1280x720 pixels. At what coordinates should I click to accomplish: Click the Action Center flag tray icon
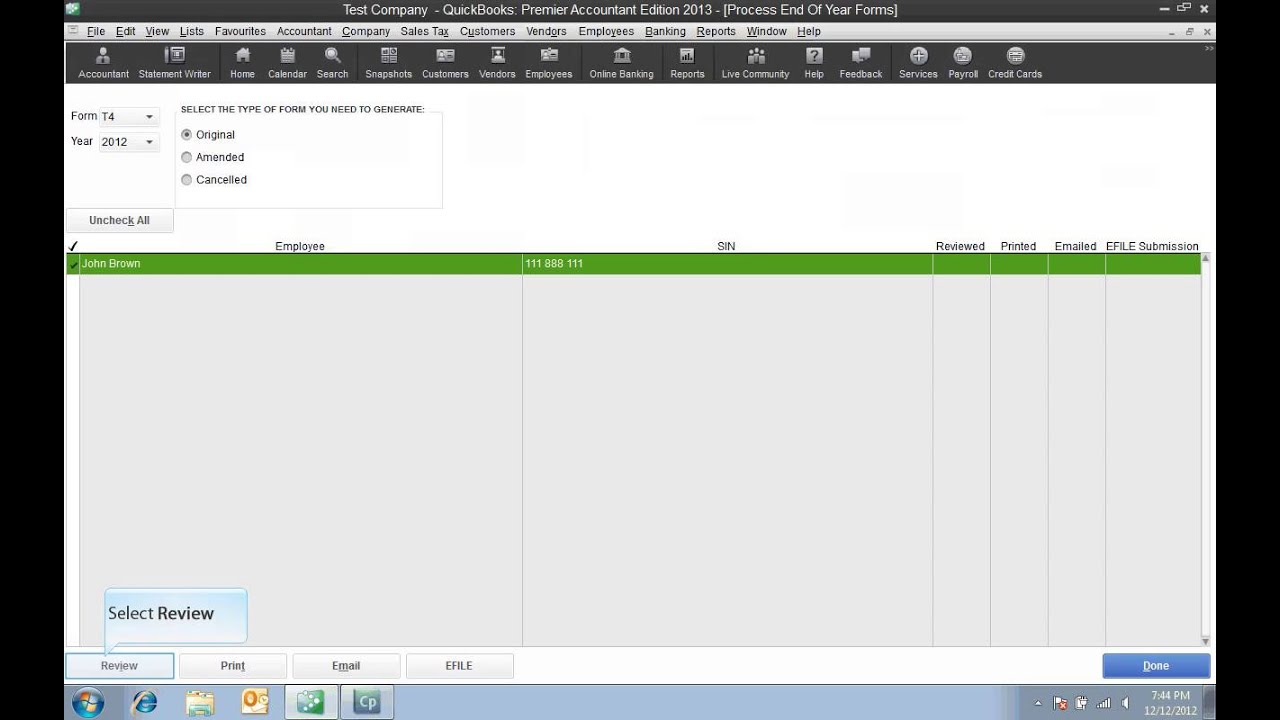[x=1060, y=703]
